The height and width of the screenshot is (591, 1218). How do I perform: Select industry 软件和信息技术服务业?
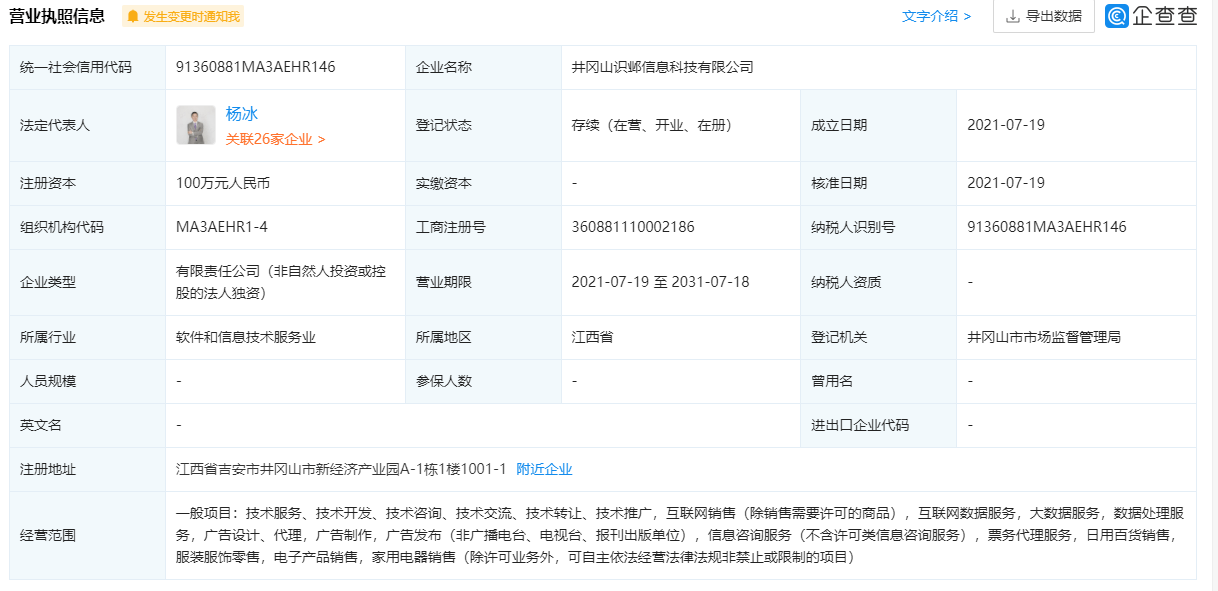(246, 337)
